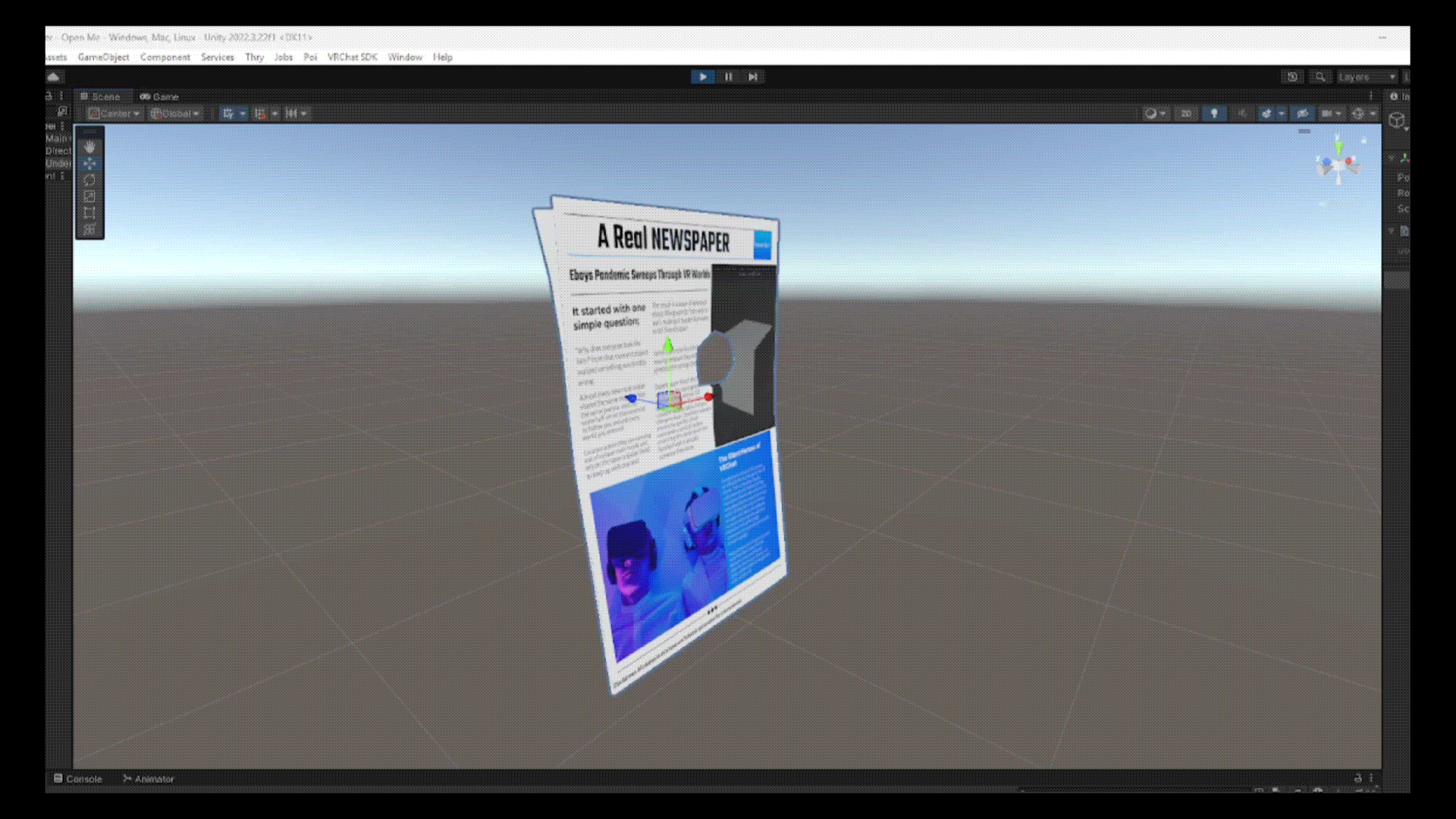
Task: Open the Console panel tab
Action: pos(77,779)
